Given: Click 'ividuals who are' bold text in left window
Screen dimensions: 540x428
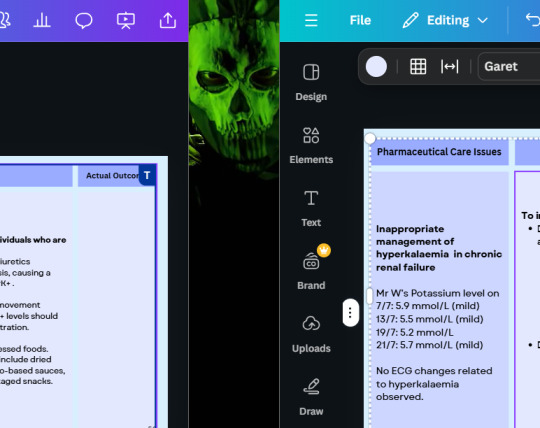Looking at the screenshot, I should tap(33, 240).
